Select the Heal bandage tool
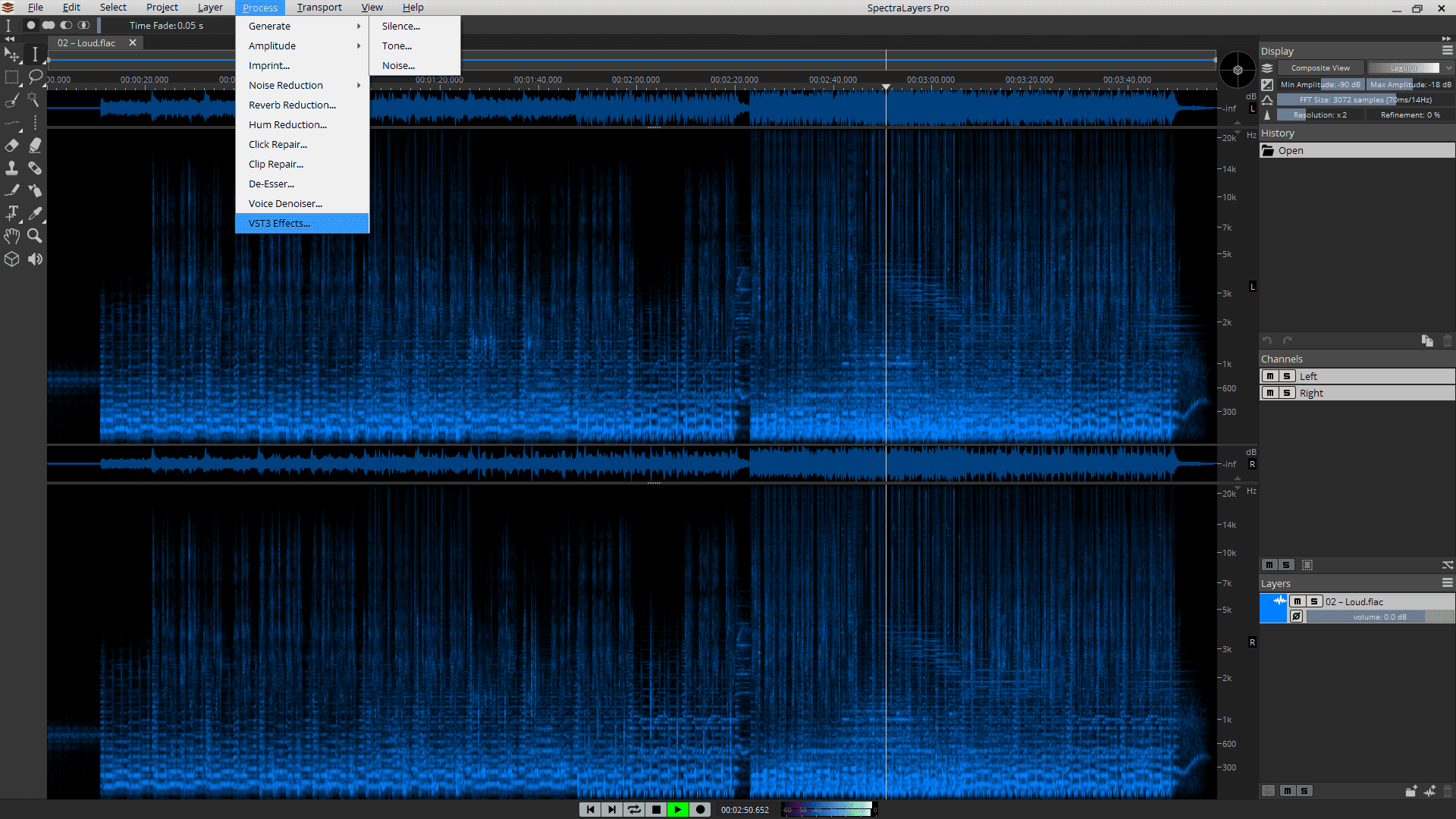The image size is (1456, 819). pos(35,168)
